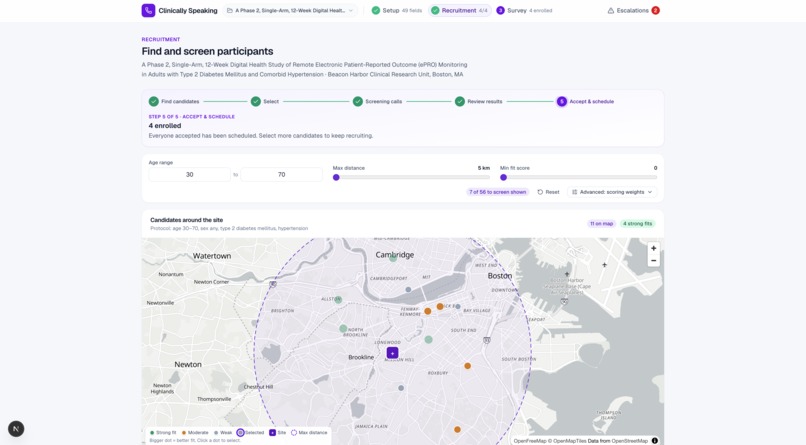Select the gray dot near Cambridgeport
806x445 pixels.
tap(408, 290)
